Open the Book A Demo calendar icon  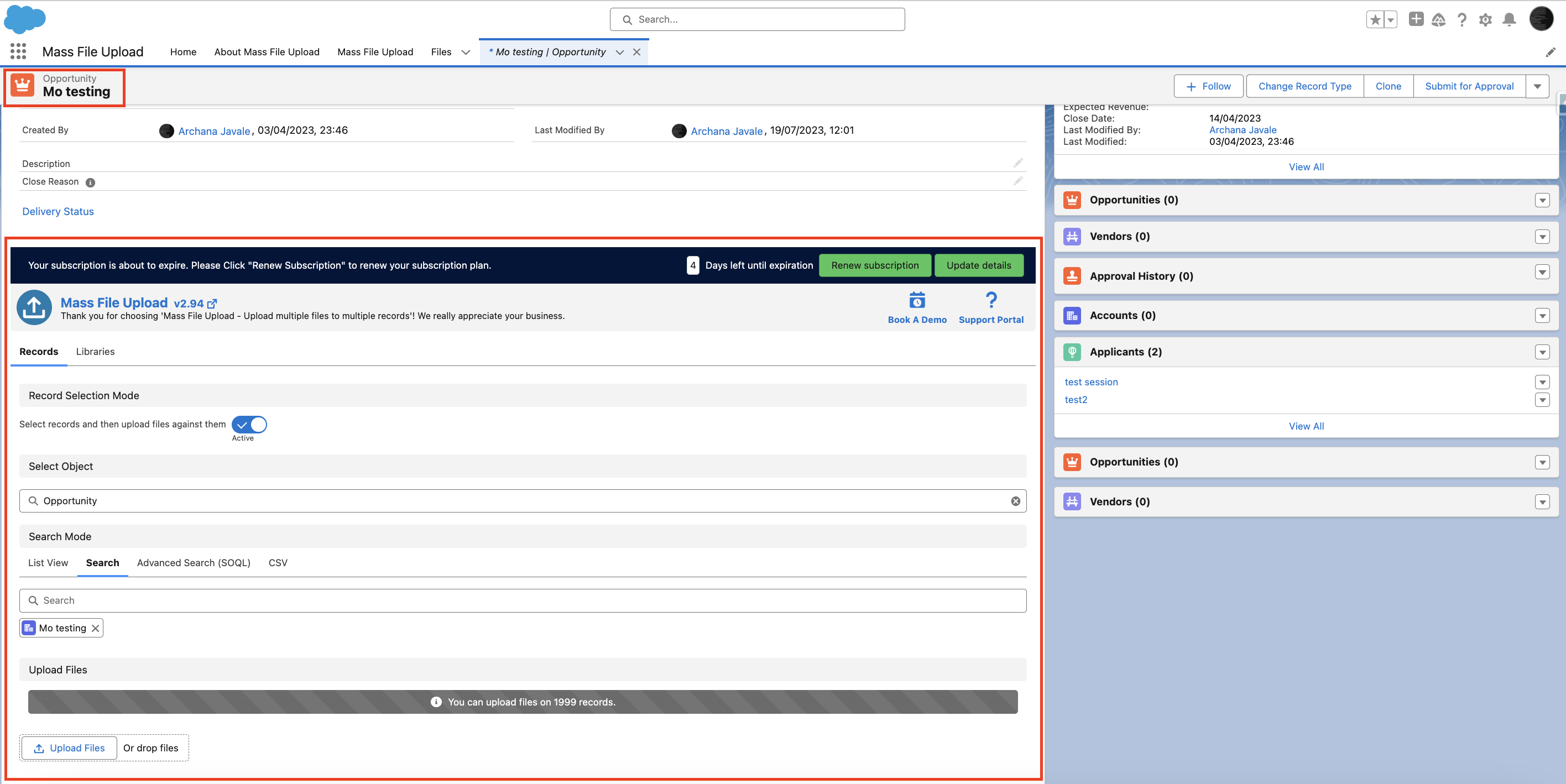click(x=917, y=300)
